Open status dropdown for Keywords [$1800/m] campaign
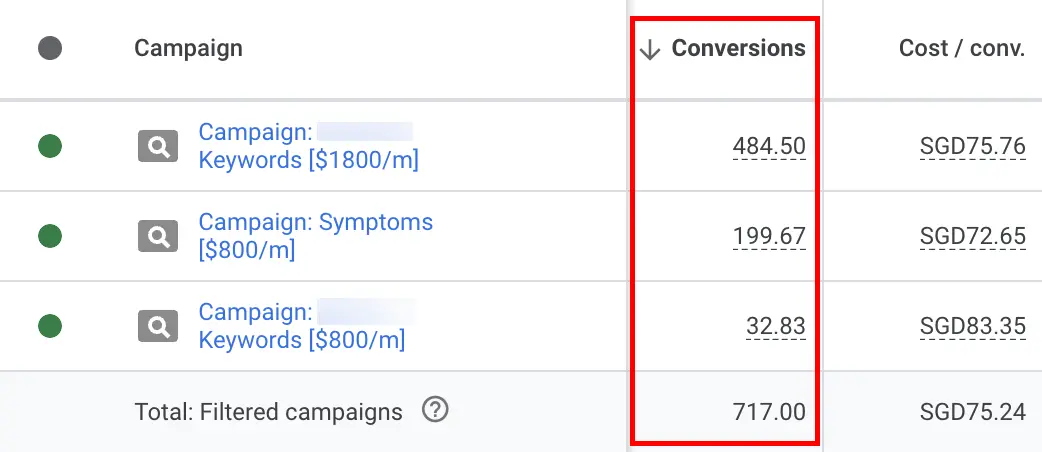The height and width of the screenshot is (452, 1042). click(x=50, y=147)
